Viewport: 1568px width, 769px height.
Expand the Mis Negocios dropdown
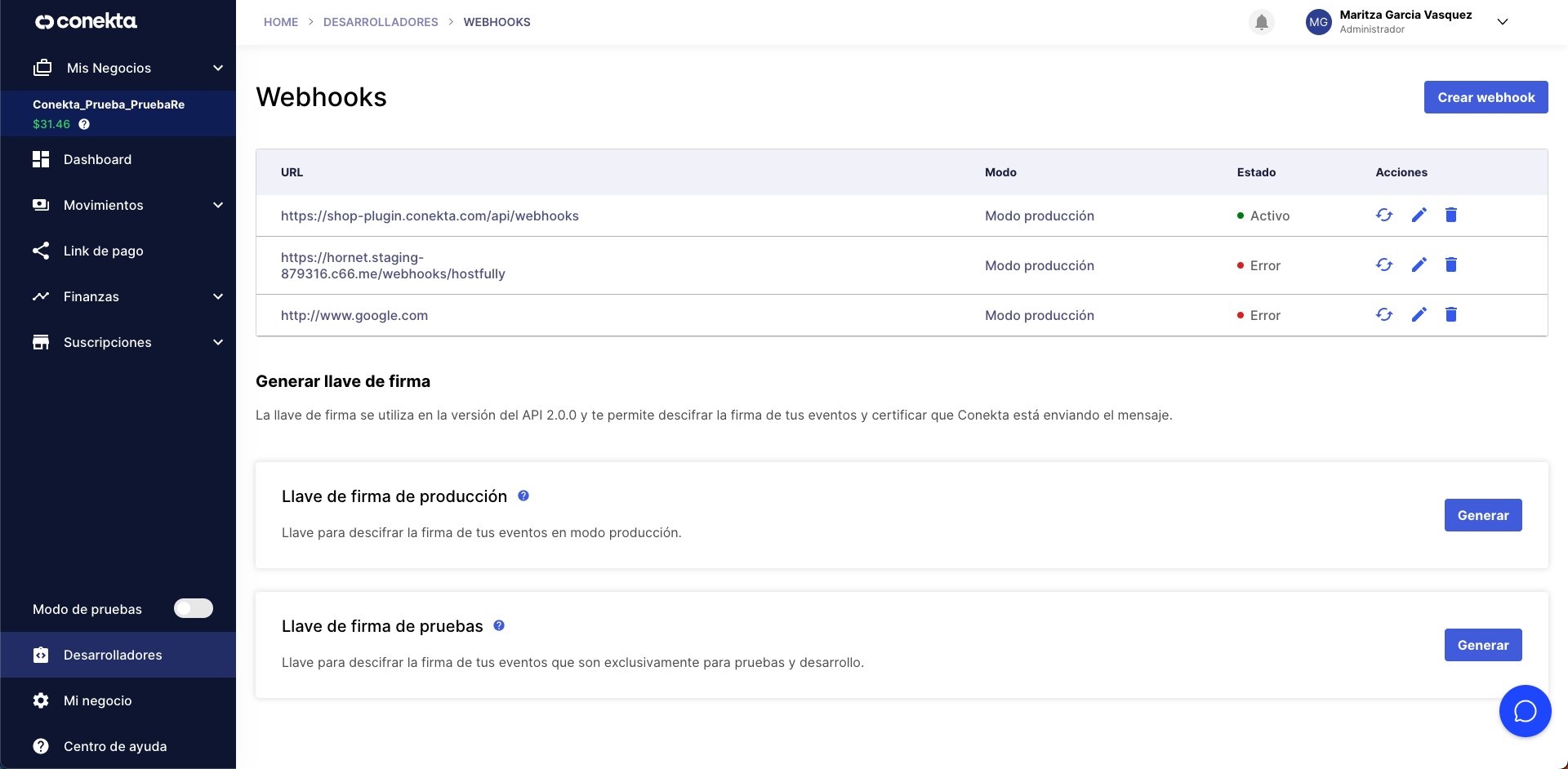pos(216,68)
